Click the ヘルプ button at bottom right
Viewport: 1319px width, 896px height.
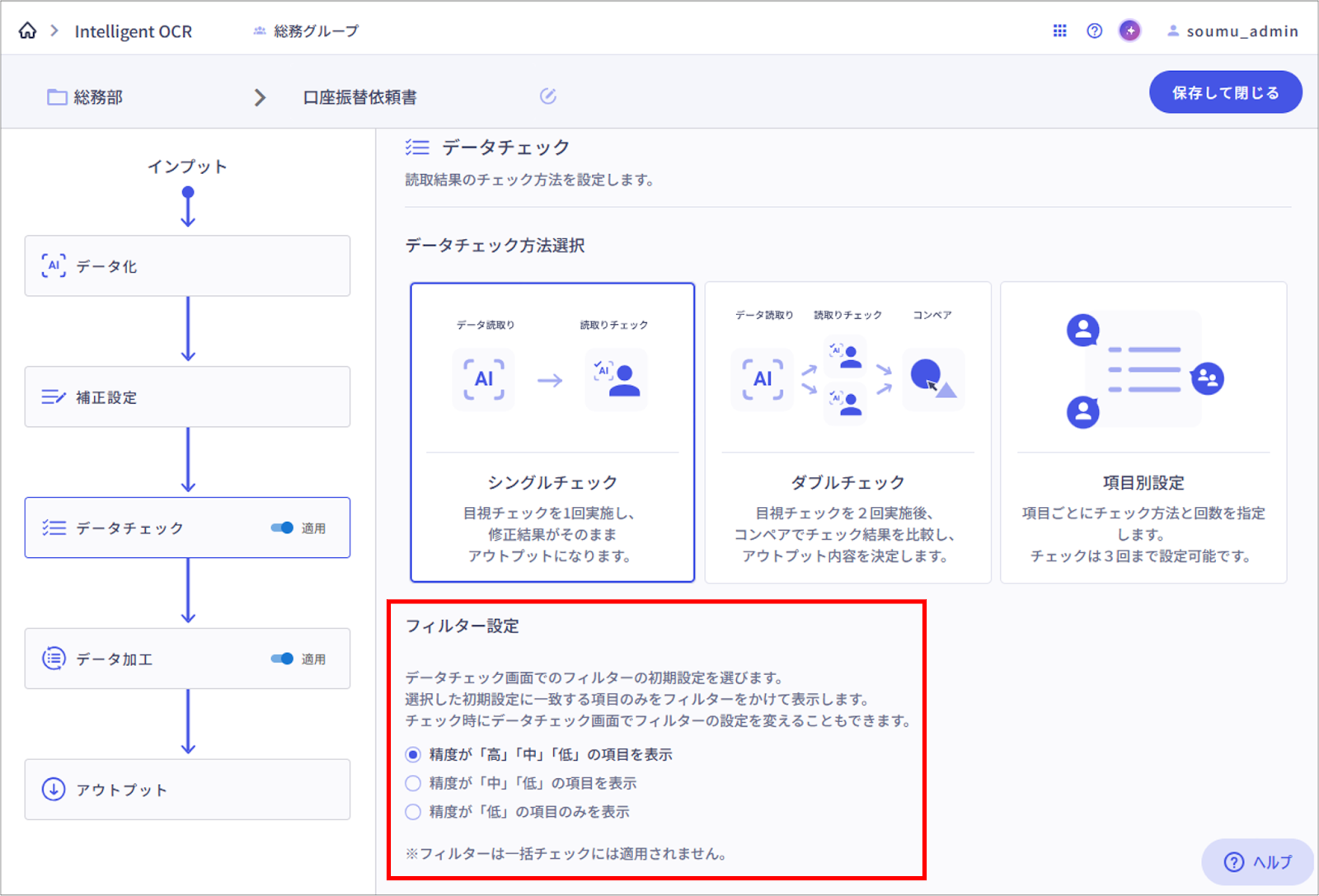pos(1257,861)
